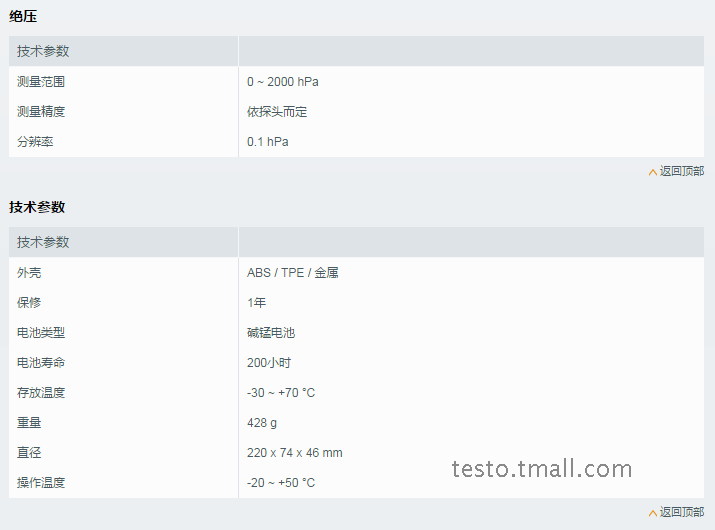This screenshot has height=530, width=715.
Task: Click the ABS / TPE / 金属 value
Action: [x=293, y=273]
